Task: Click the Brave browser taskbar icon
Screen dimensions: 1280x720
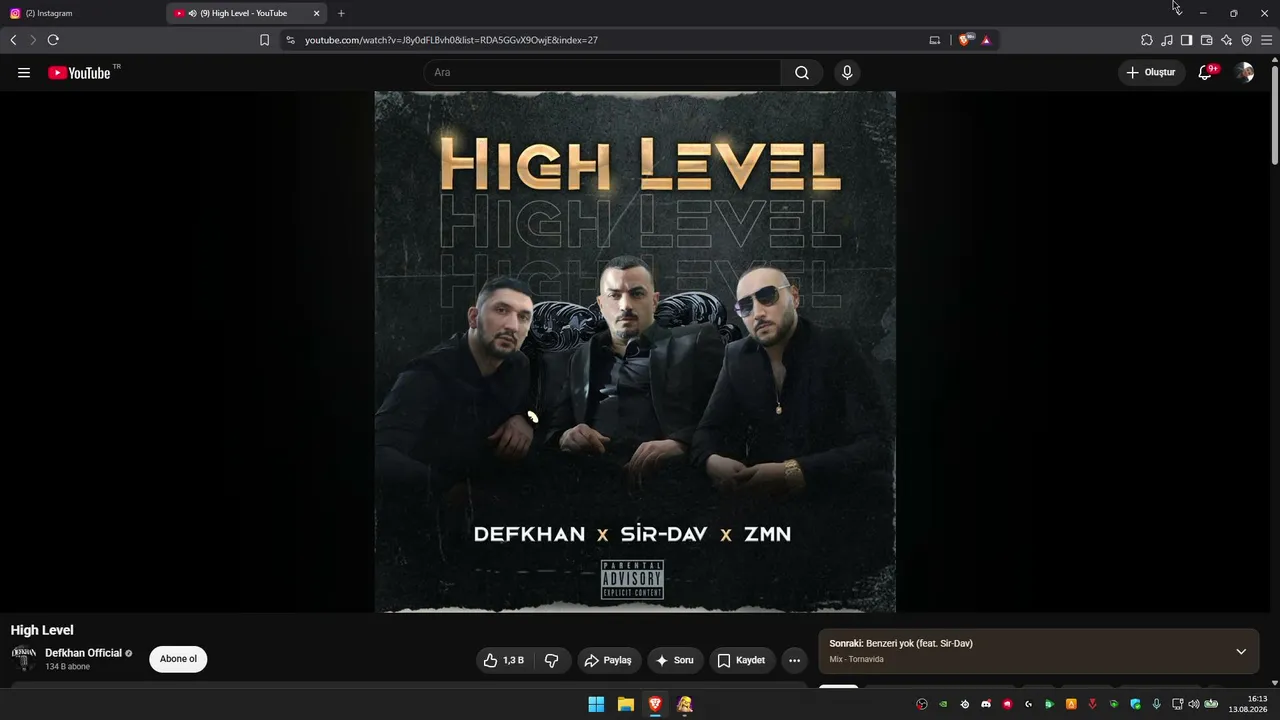Action: click(655, 704)
